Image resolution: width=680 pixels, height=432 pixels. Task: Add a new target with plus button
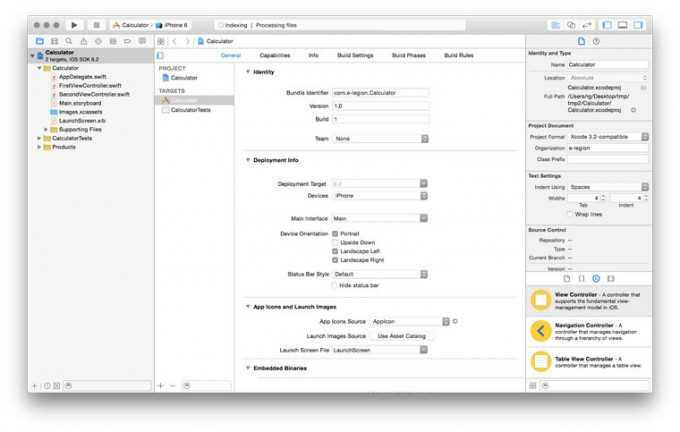(160, 386)
